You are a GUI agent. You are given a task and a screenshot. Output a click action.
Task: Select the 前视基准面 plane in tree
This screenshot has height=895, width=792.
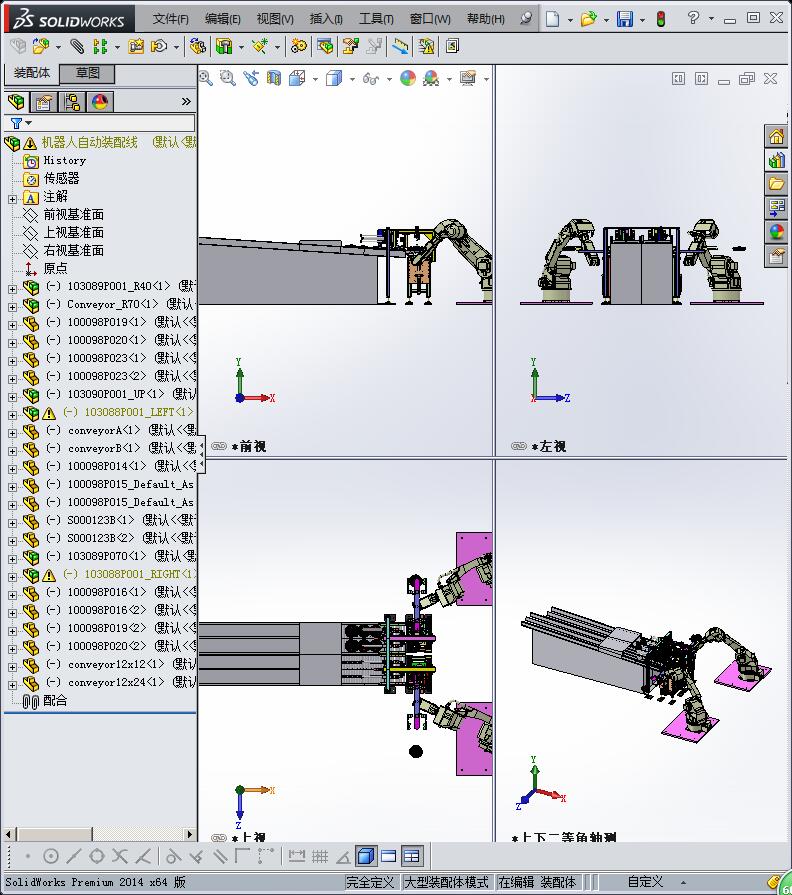point(74,215)
